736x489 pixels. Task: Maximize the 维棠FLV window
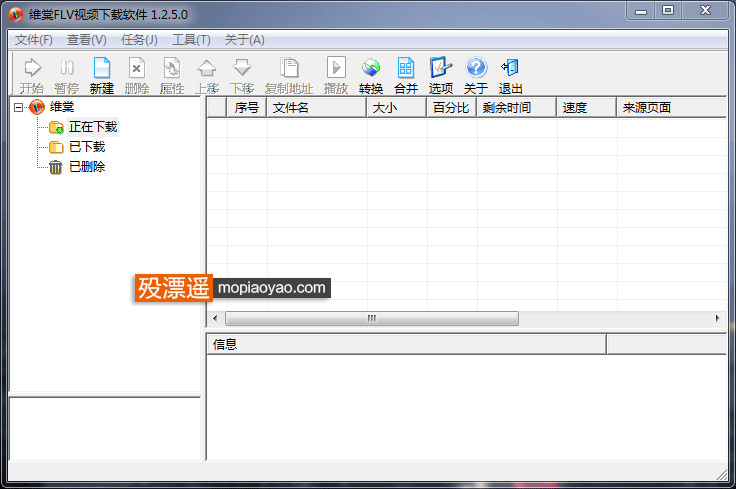668,11
